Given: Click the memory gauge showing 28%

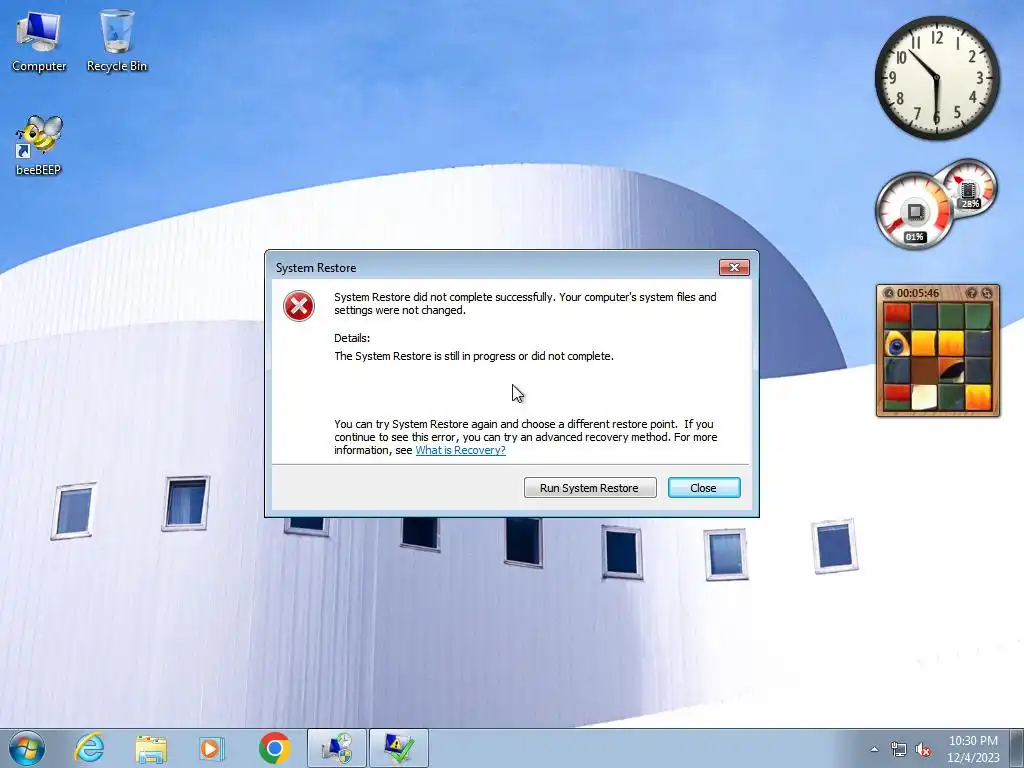Looking at the screenshot, I should tap(970, 187).
